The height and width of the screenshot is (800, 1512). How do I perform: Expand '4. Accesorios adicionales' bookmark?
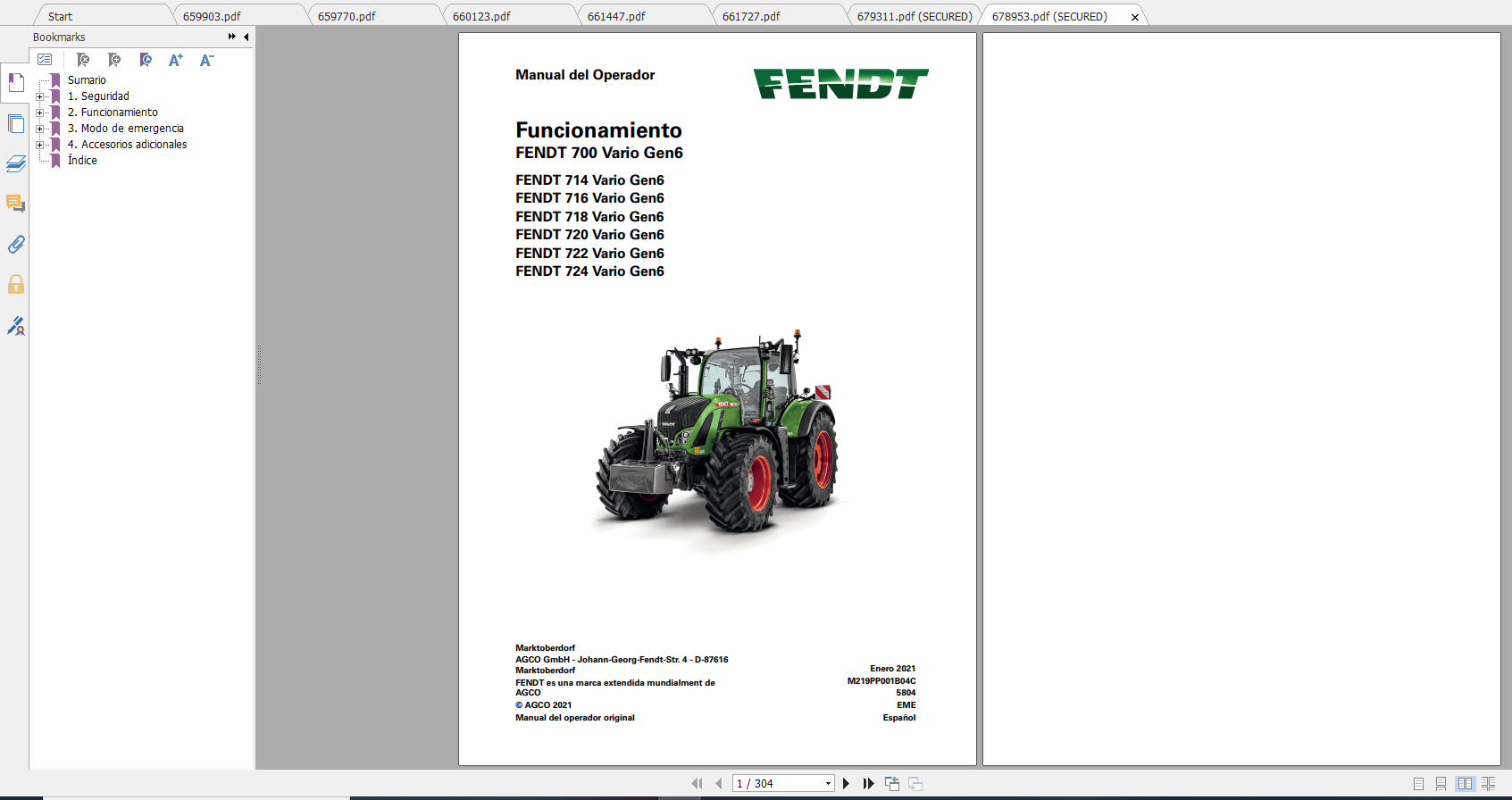(x=39, y=145)
